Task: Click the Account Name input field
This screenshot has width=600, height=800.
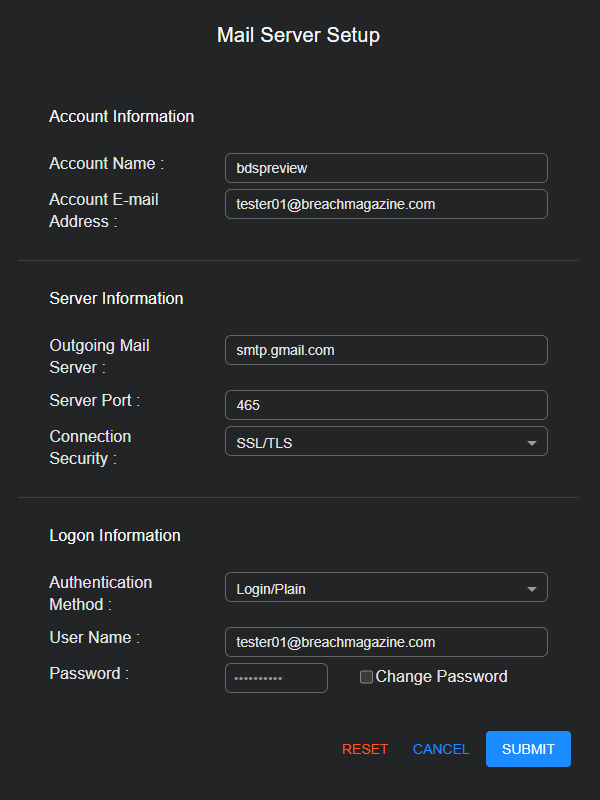Action: click(x=386, y=168)
